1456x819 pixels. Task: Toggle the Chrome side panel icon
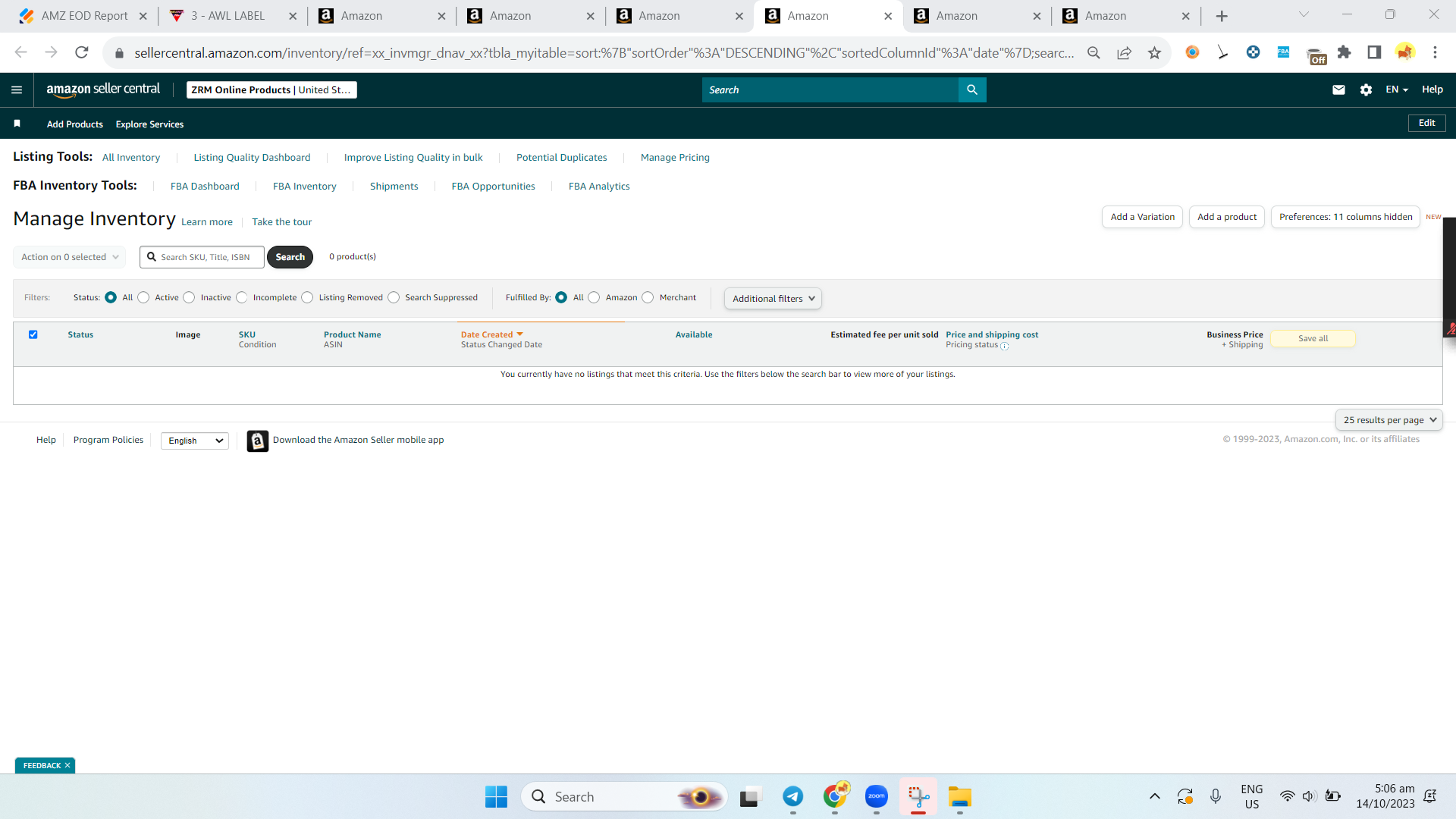click(1374, 52)
